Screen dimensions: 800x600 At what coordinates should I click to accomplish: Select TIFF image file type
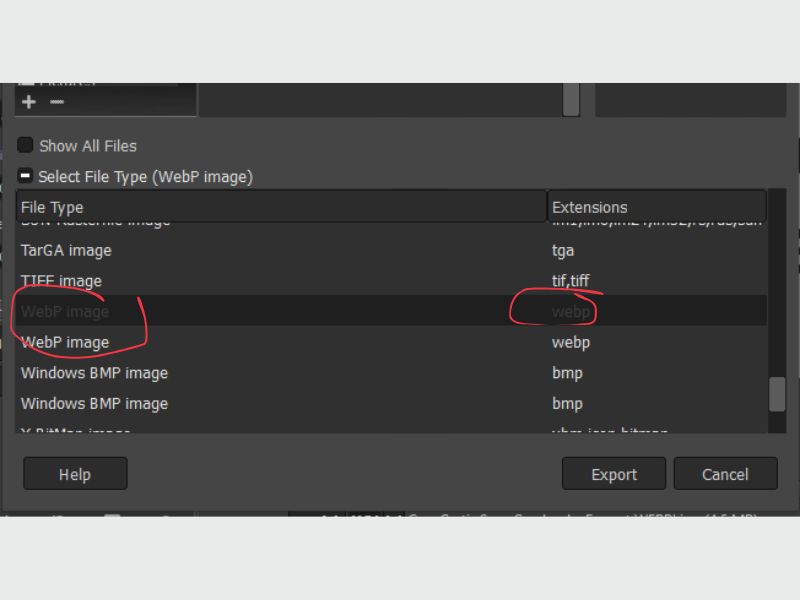coord(61,281)
